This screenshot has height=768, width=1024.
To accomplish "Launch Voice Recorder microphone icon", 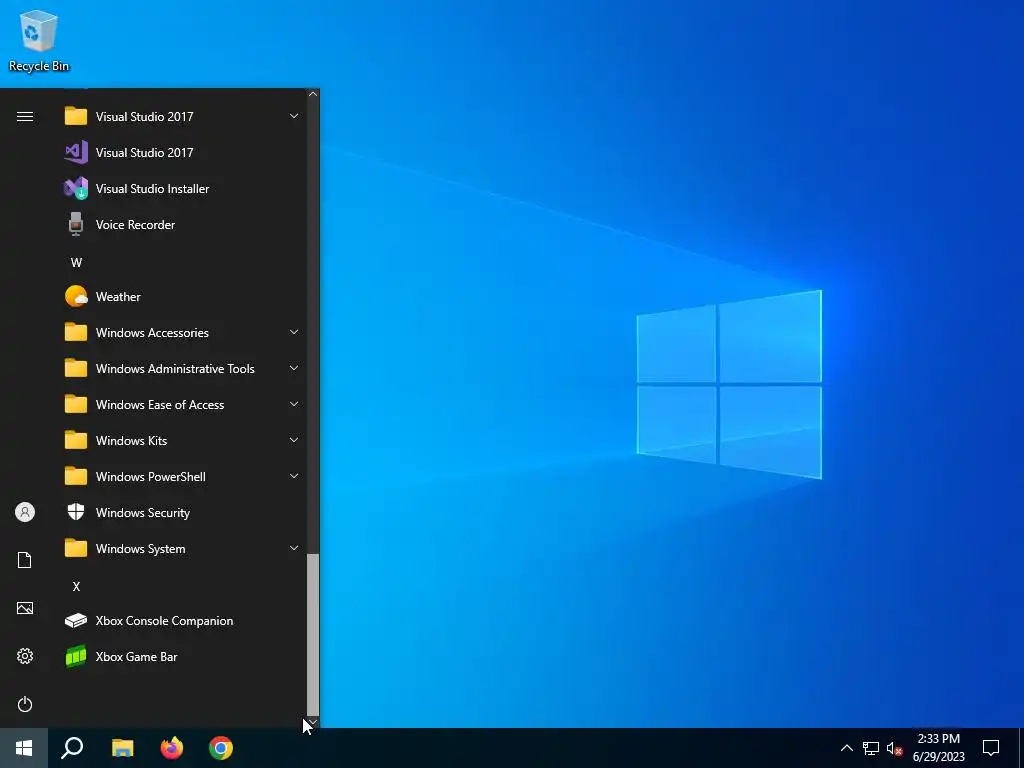I will [76, 224].
